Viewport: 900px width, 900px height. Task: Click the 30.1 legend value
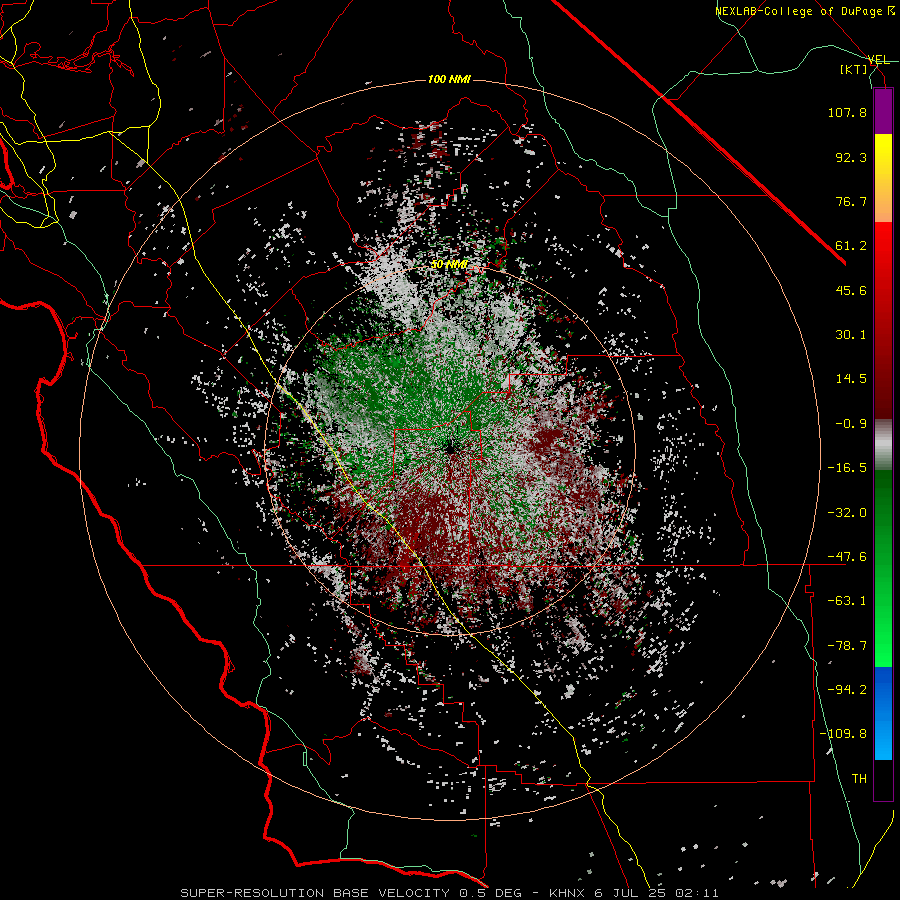coord(851,335)
